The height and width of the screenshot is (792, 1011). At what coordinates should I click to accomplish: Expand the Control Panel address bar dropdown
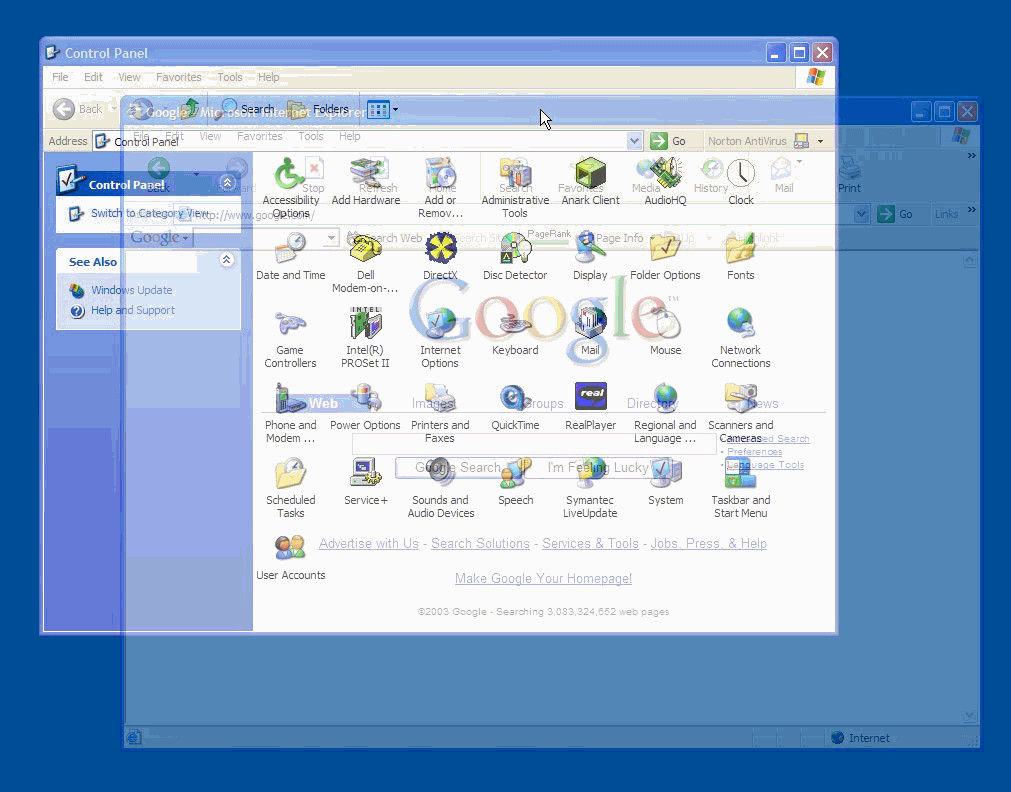(634, 141)
